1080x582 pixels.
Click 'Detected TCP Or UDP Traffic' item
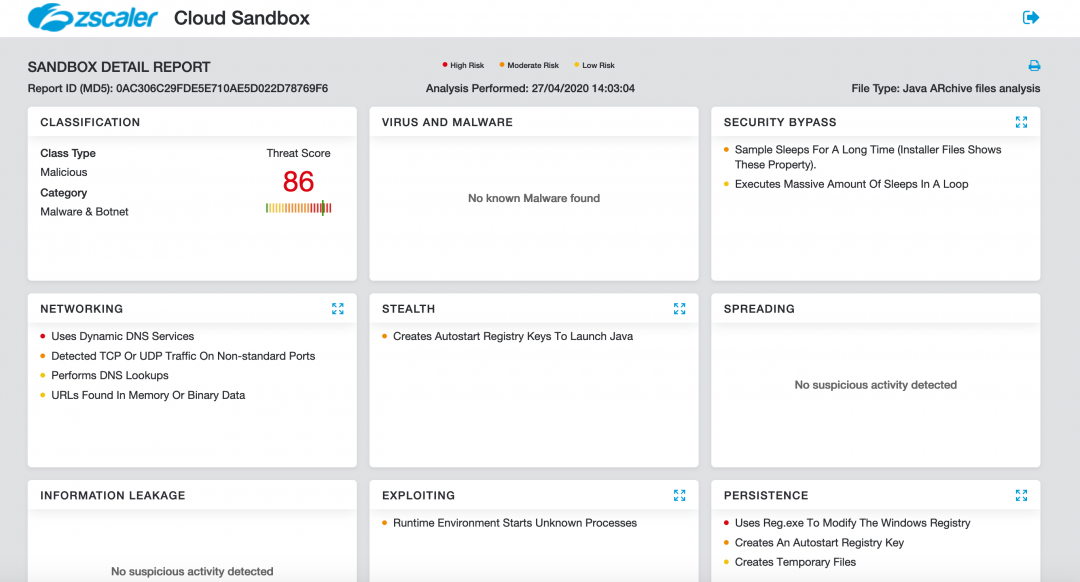pyautogui.click(x=183, y=356)
